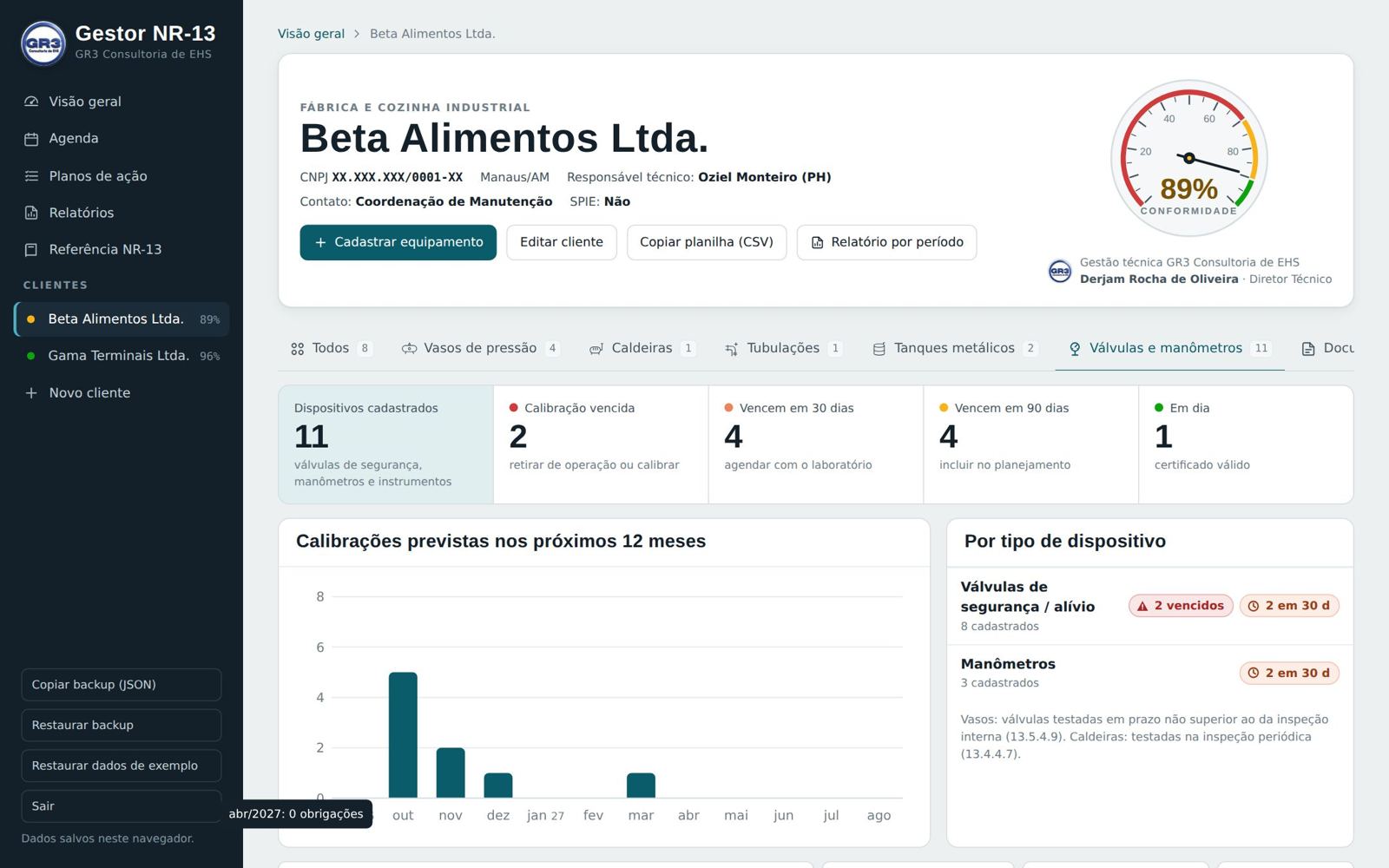Open Visão geral from the sidebar
The image size is (1389, 868).
pos(122,102)
